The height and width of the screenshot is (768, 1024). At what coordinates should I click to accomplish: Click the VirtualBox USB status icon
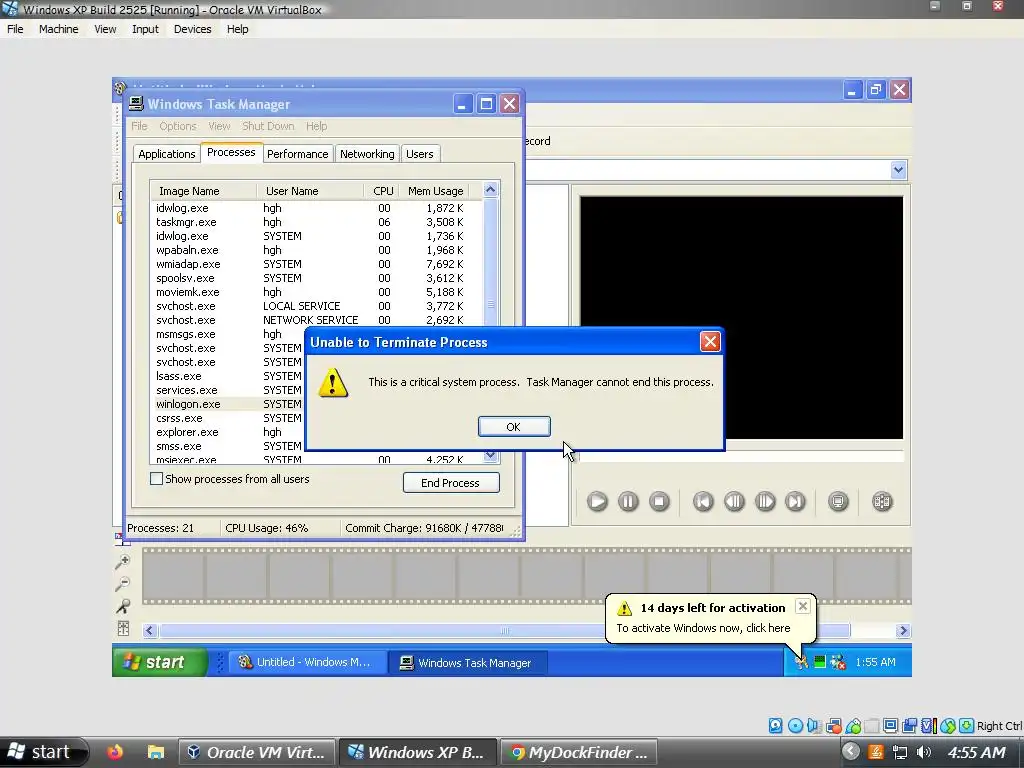(x=853, y=726)
